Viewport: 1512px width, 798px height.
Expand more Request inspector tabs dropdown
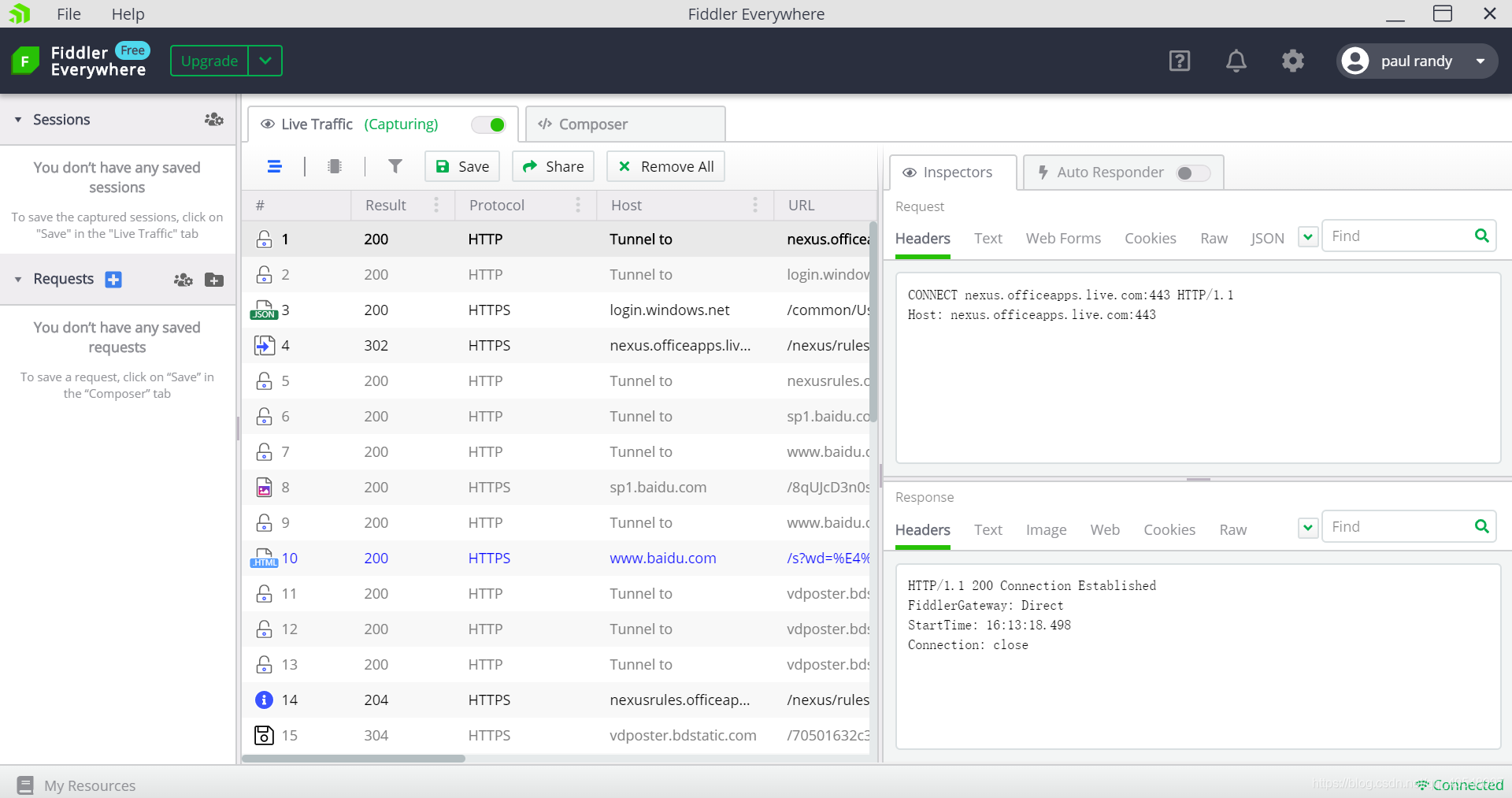pos(1308,236)
